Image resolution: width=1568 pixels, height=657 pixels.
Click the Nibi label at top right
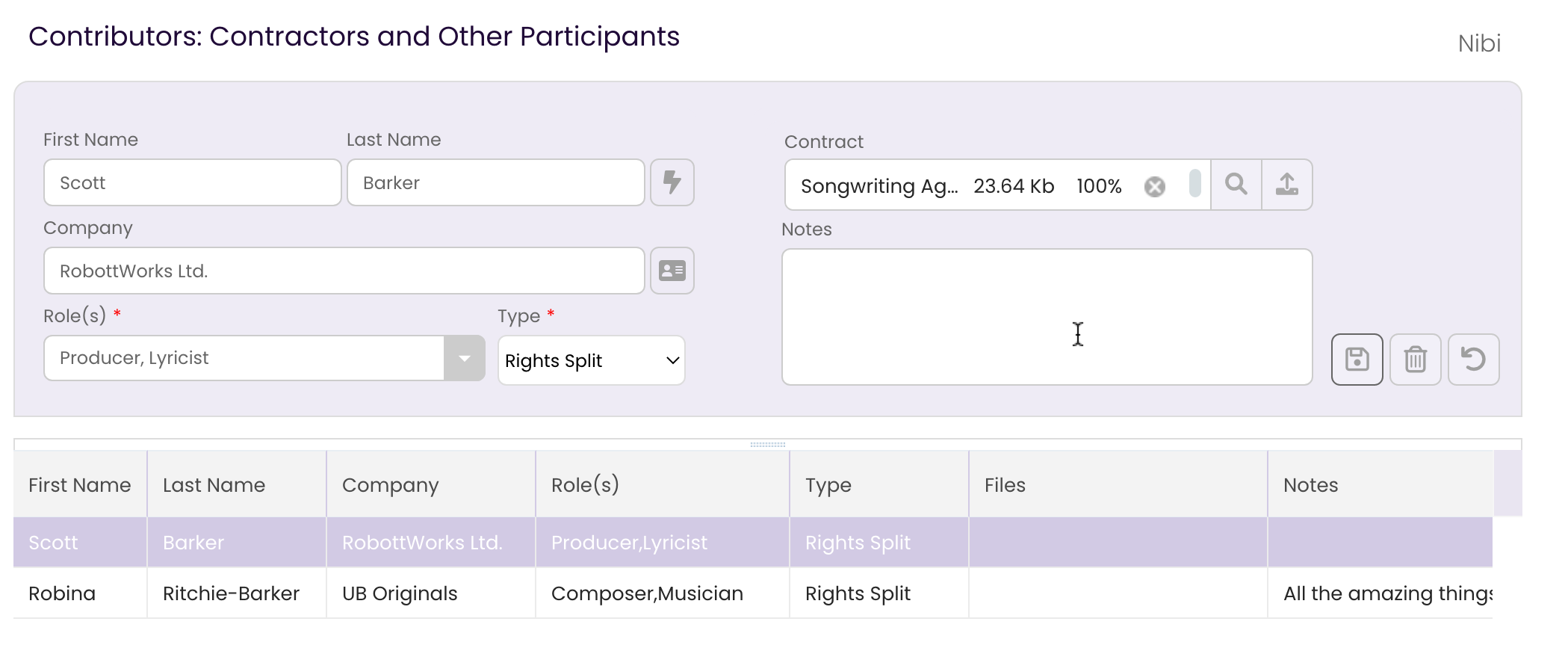point(1479,43)
